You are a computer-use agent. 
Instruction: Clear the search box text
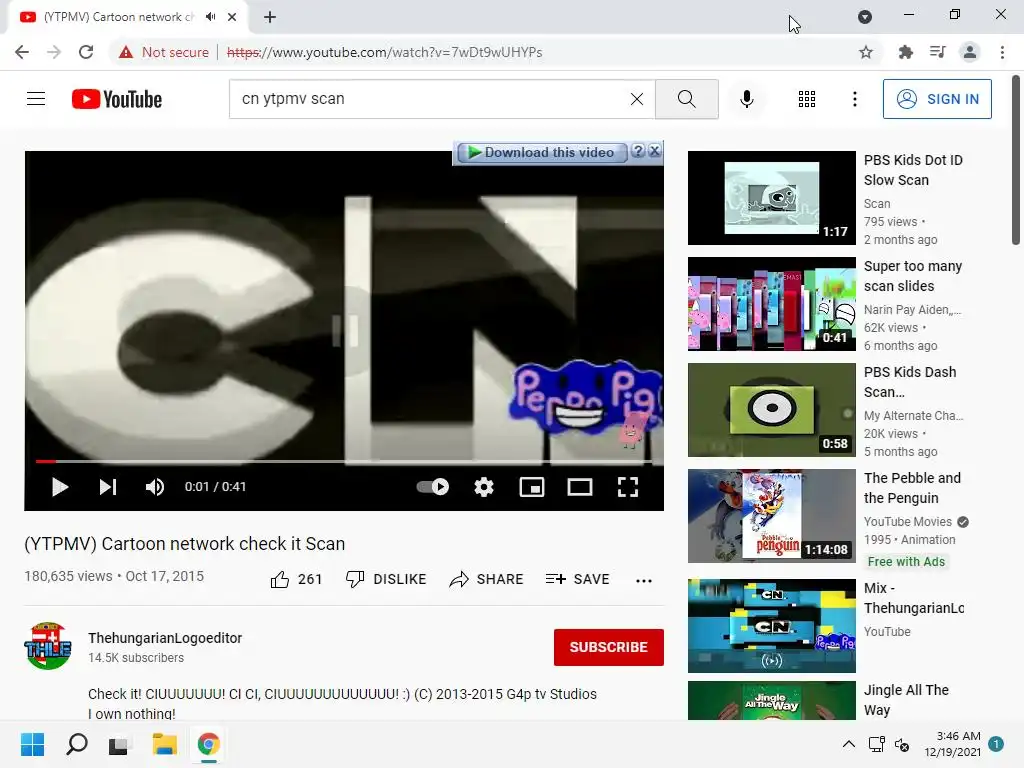pos(637,99)
